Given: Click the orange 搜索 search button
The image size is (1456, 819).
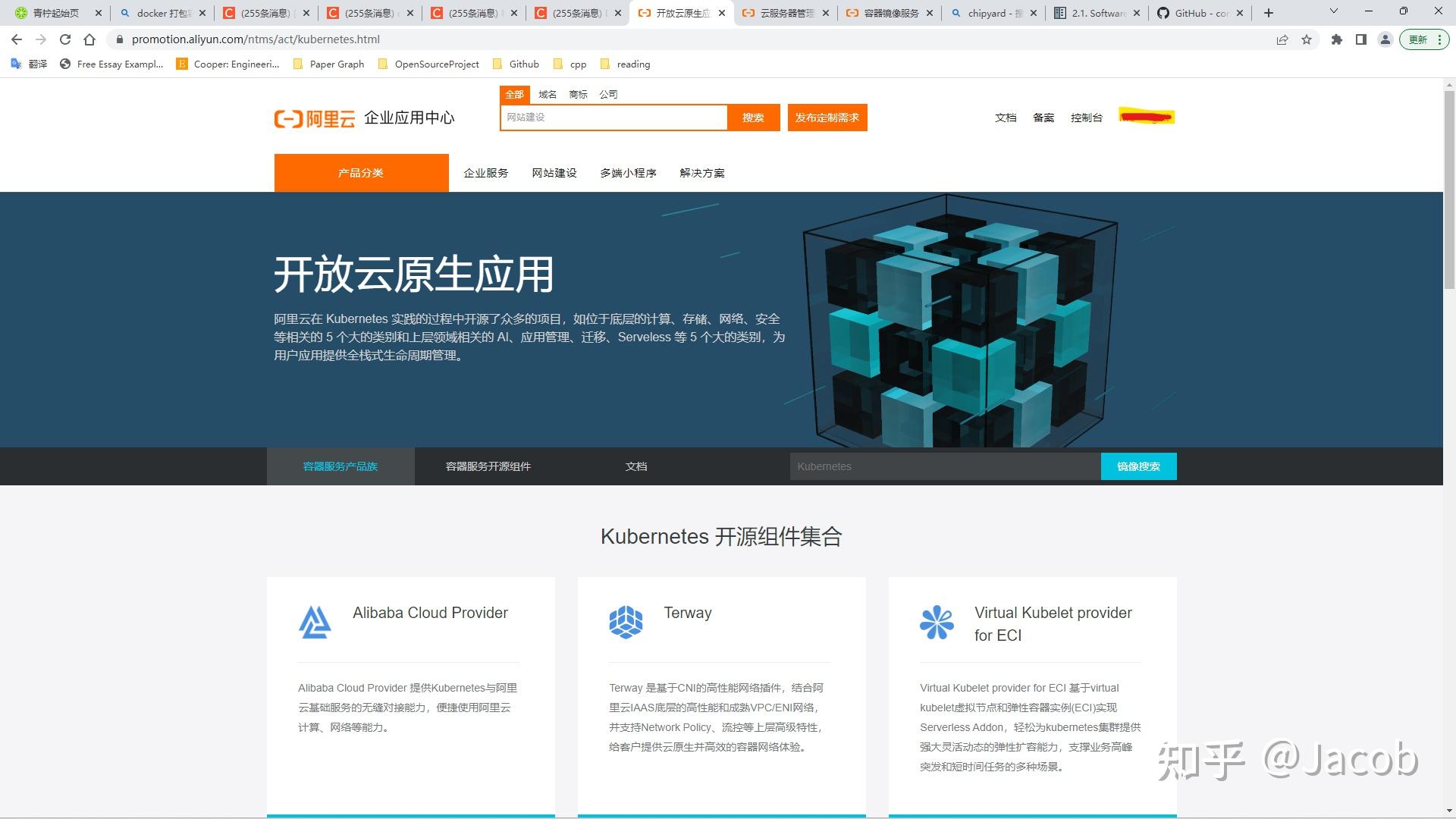Looking at the screenshot, I should pos(753,118).
